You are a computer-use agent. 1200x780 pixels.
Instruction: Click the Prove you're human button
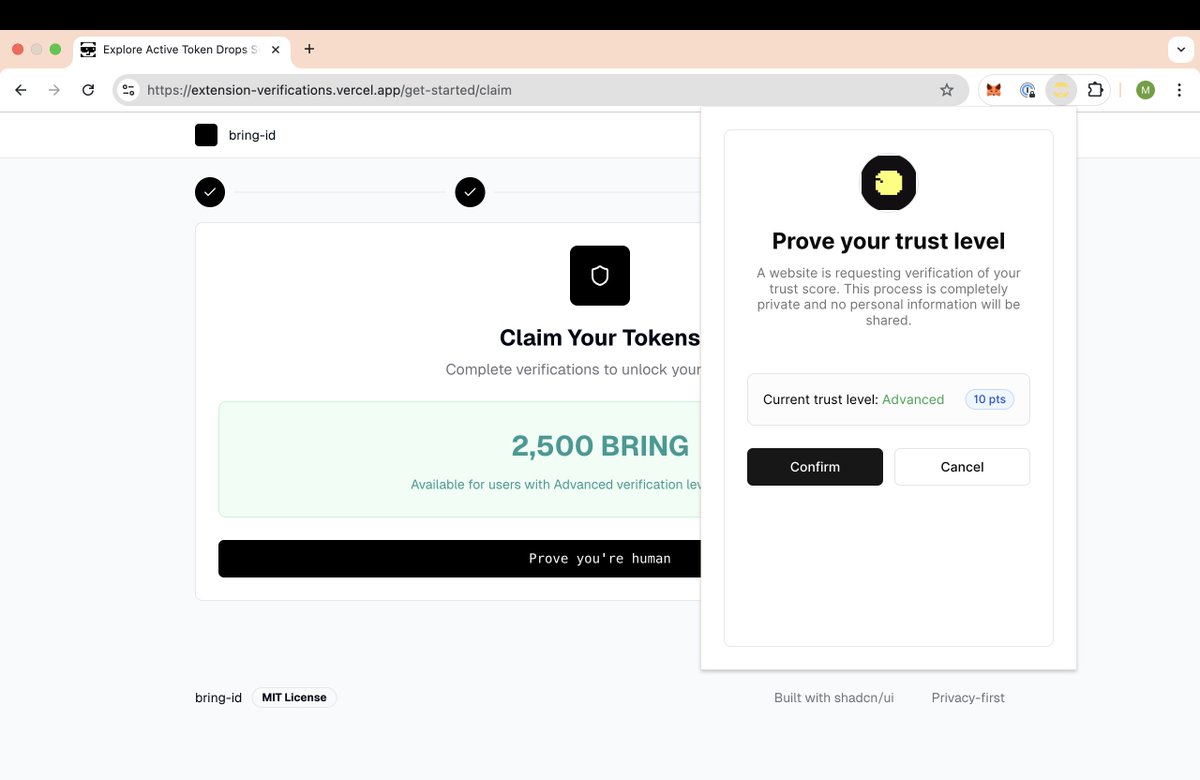tap(460, 559)
